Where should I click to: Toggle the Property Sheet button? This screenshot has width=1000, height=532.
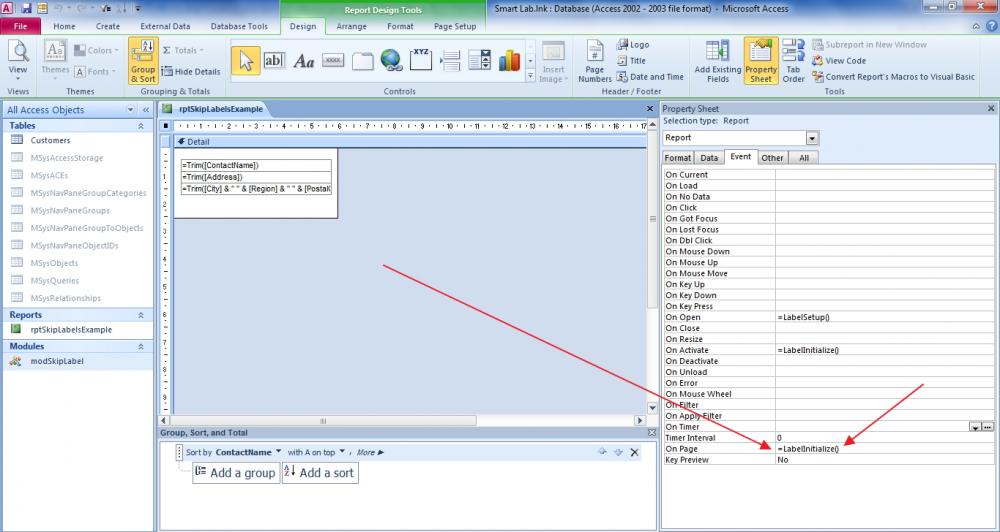click(761, 61)
